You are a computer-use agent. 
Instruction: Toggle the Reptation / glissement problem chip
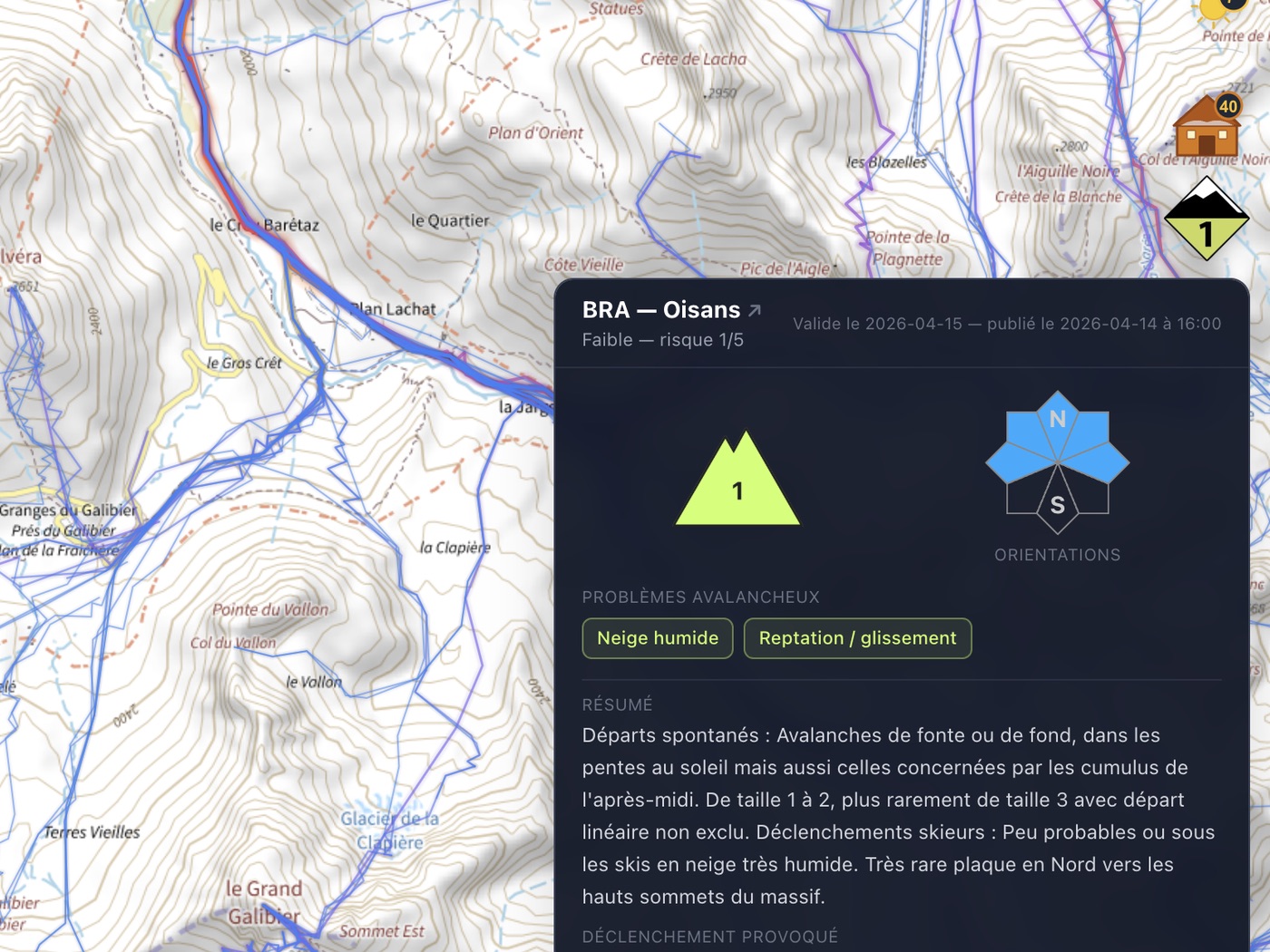click(857, 638)
